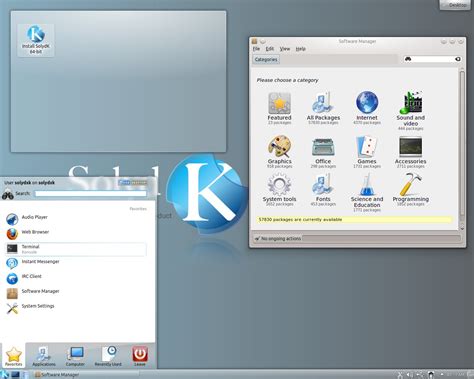Open the Programming hammer icon

pyautogui.click(x=410, y=184)
